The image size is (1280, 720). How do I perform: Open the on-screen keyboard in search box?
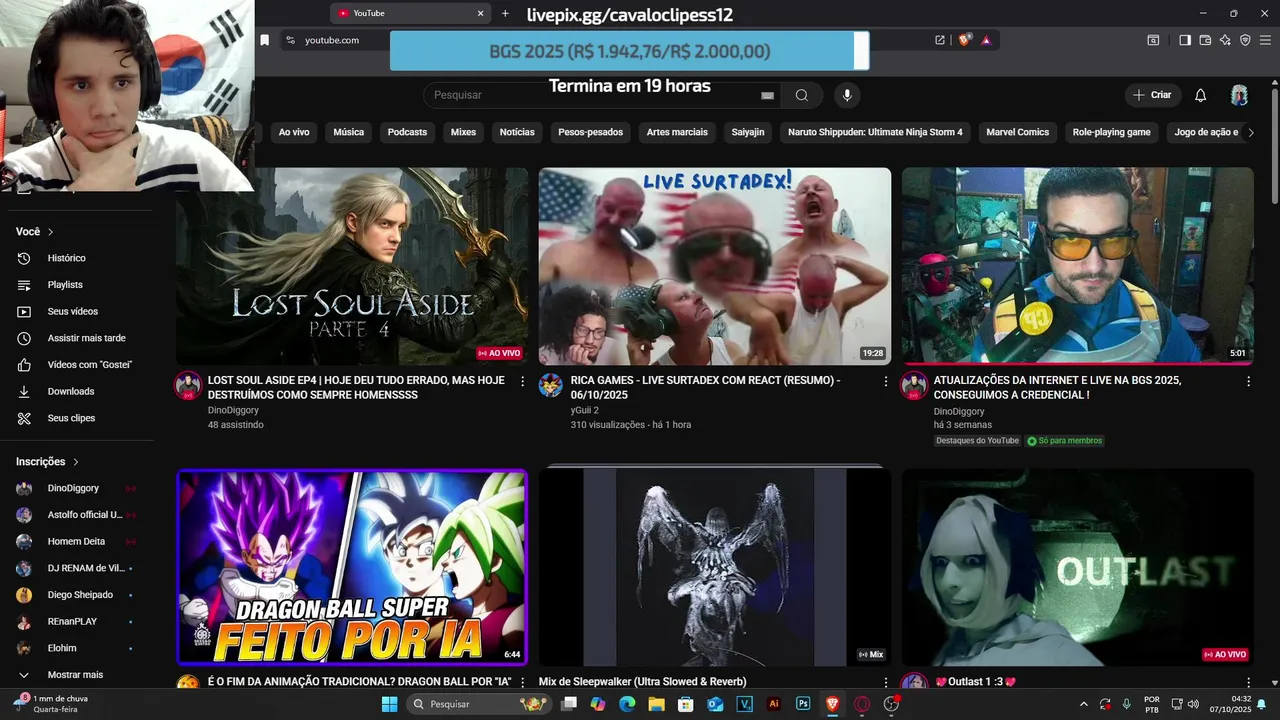(767, 95)
